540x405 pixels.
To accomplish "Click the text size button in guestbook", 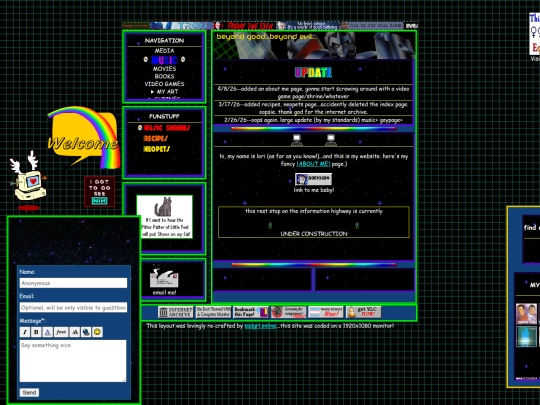I will coord(74,332).
